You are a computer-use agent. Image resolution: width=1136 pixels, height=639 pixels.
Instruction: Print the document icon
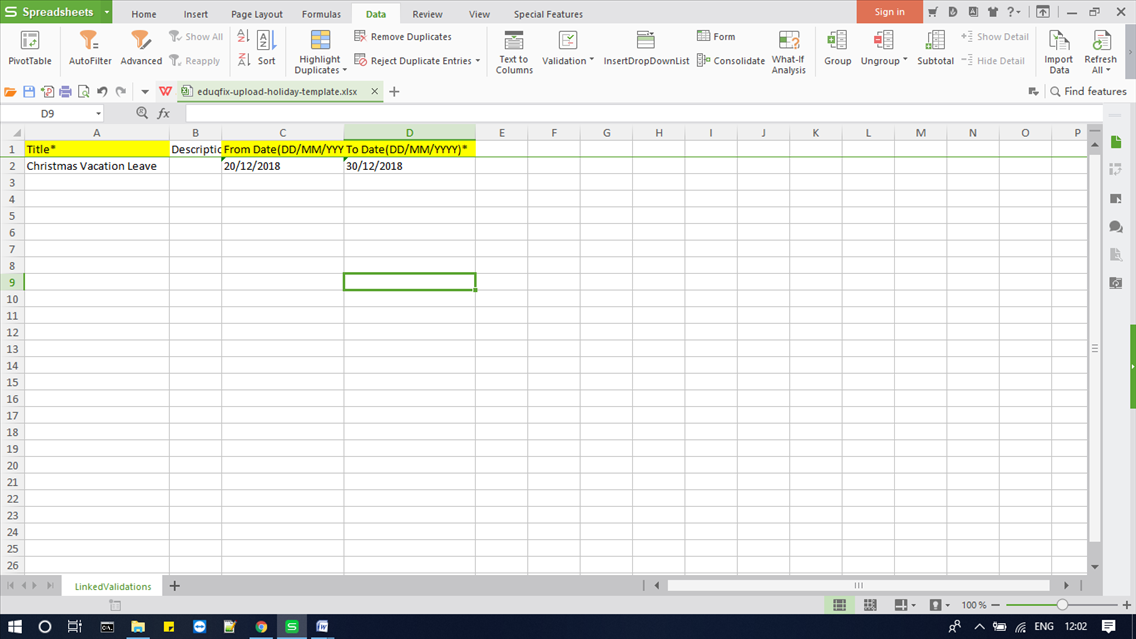[x=65, y=91]
